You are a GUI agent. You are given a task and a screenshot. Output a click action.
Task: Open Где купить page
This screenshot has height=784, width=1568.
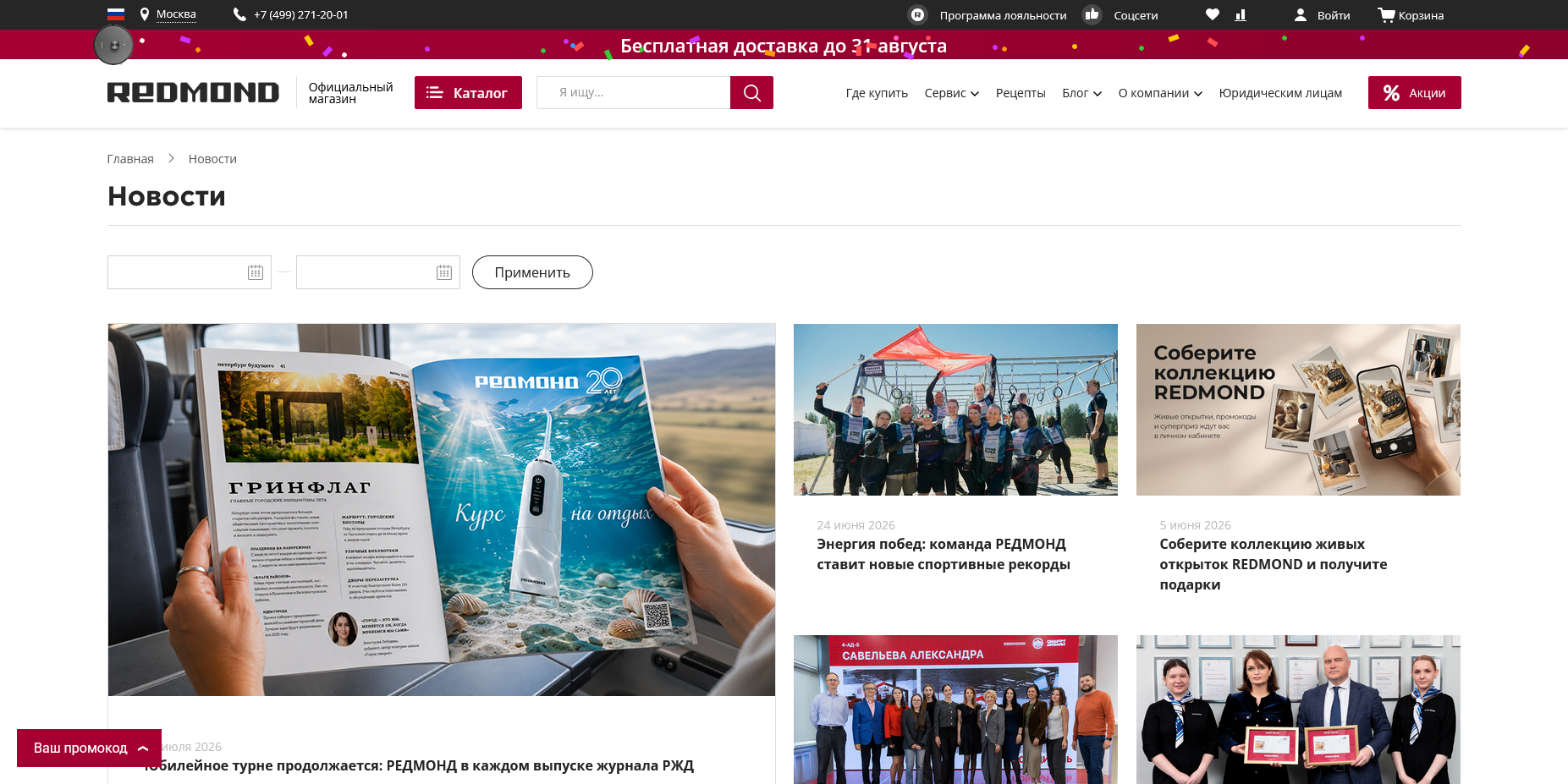877,93
